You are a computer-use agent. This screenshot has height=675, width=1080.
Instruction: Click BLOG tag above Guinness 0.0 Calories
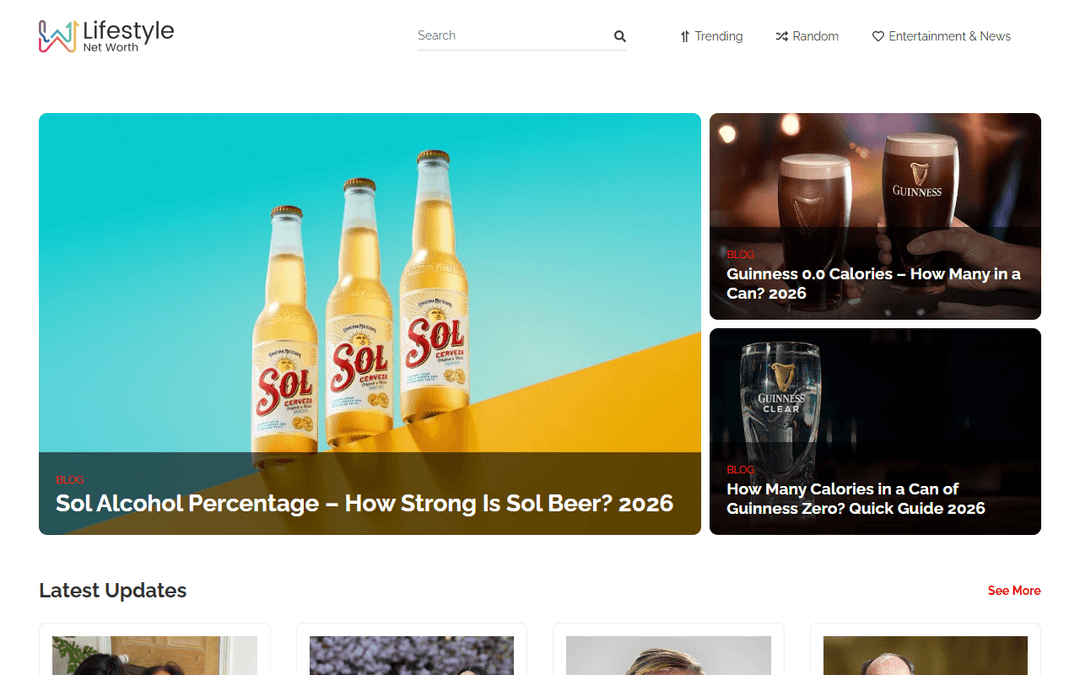tap(740, 255)
